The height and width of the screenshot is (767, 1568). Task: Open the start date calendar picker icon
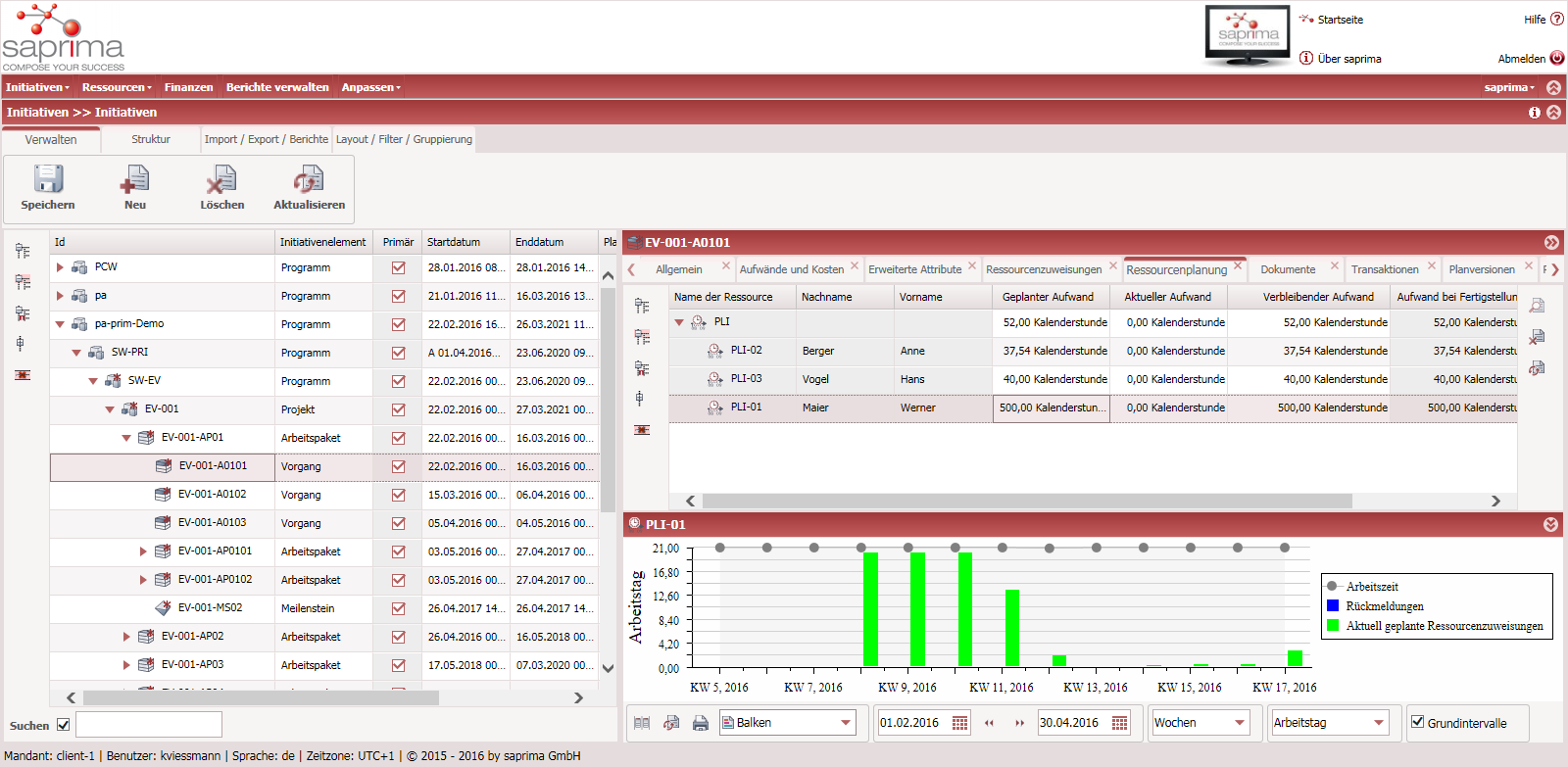point(960,723)
